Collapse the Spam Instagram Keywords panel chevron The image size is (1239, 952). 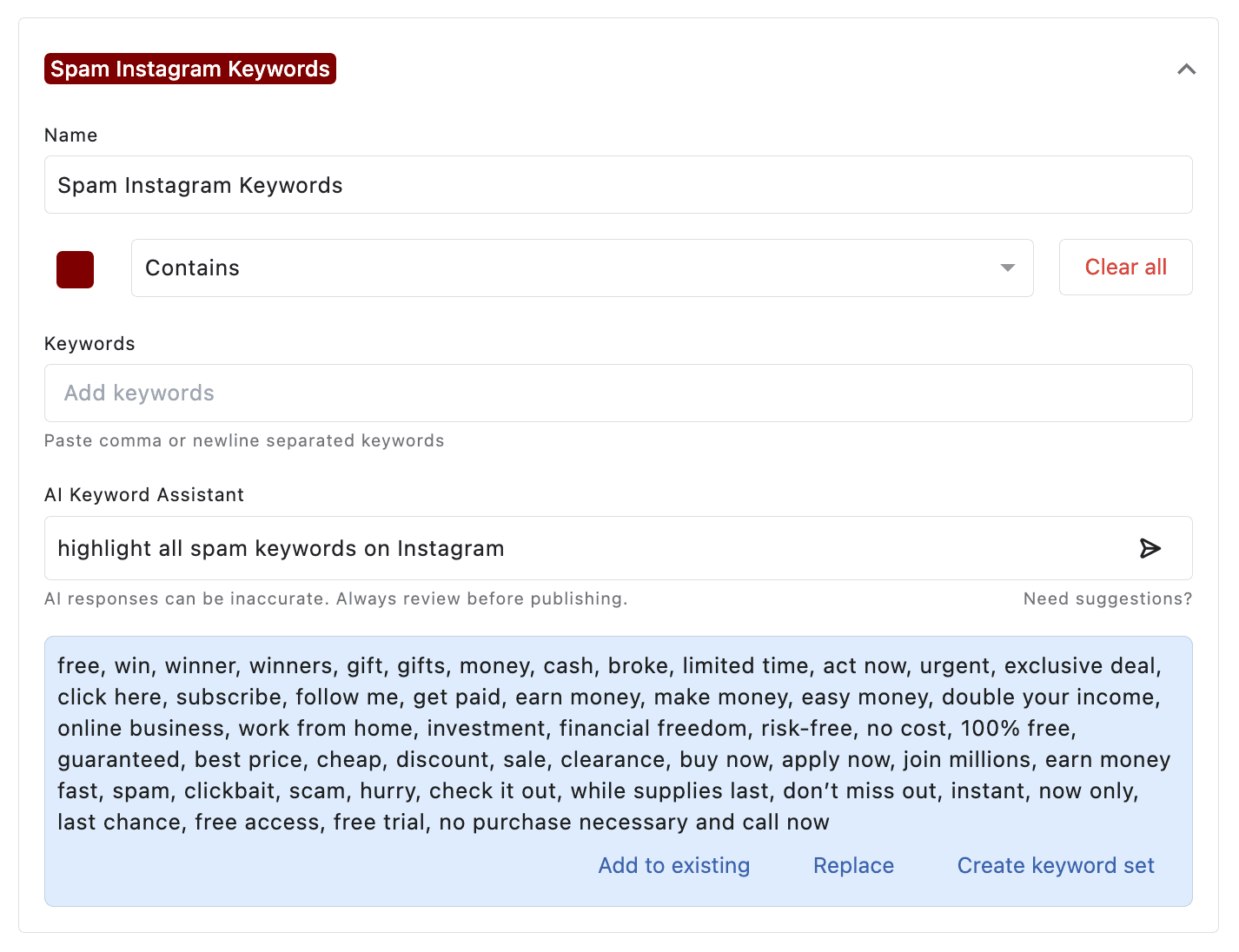pos(1186,69)
